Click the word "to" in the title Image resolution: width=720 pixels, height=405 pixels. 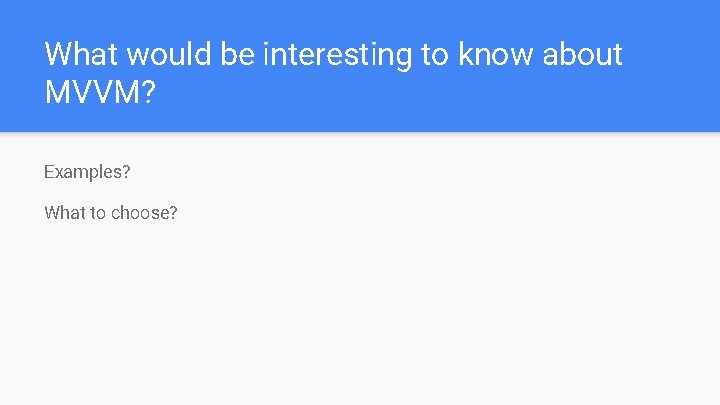coord(435,54)
